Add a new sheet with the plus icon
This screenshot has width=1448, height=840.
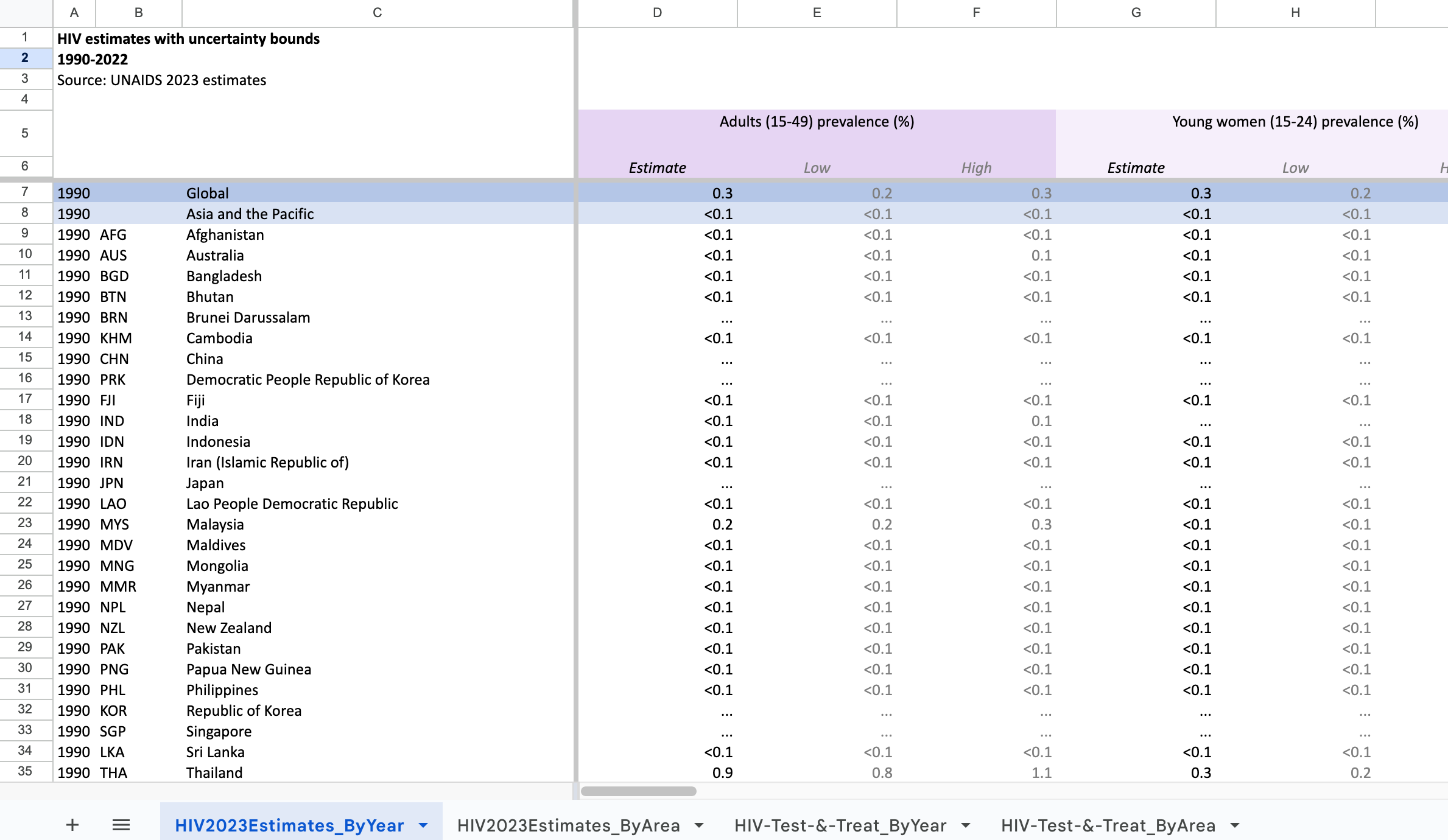(72, 825)
